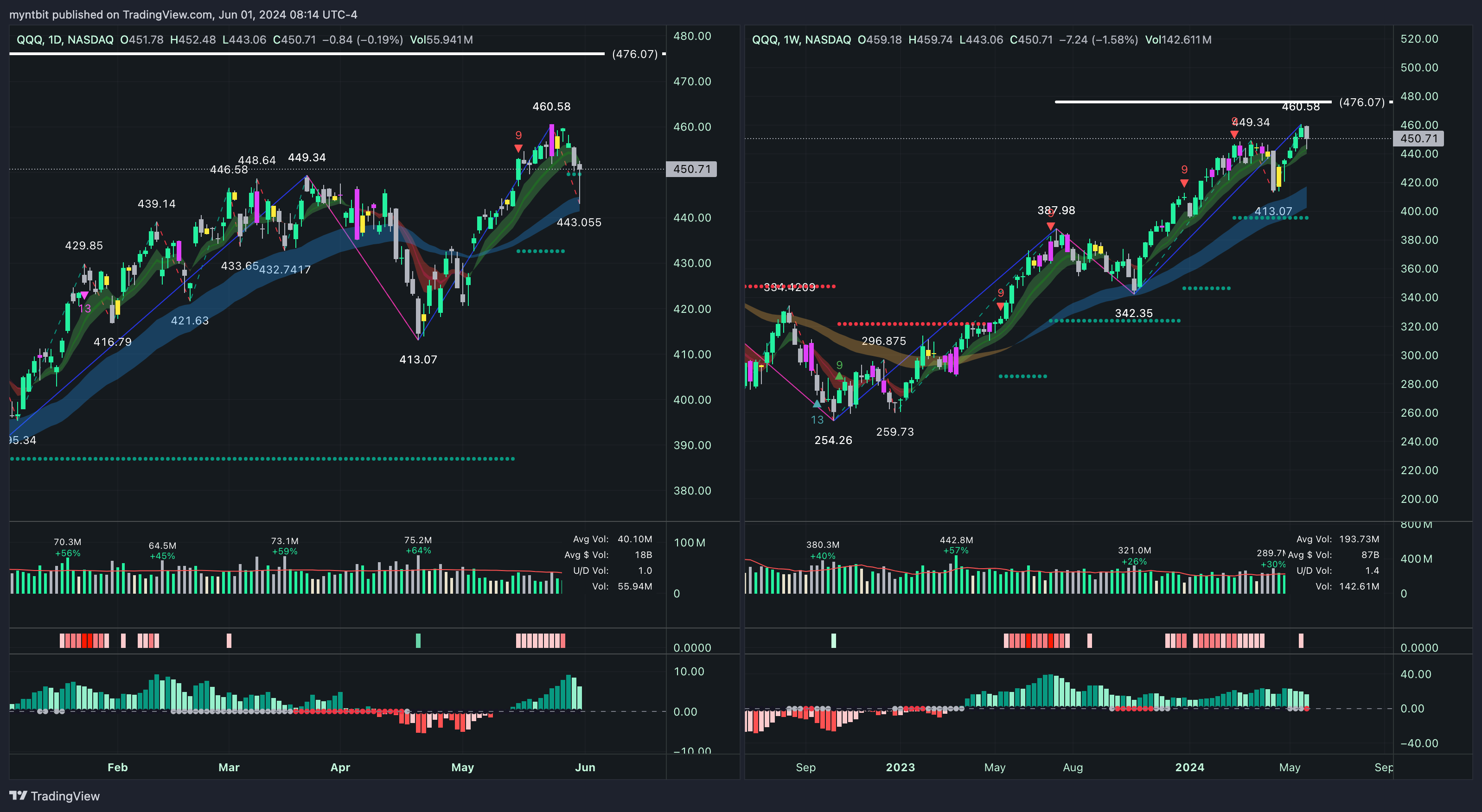Viewport: 1482px width, 812px height.
Task: Click the 443.055 price label
Action: click(579, 222)
